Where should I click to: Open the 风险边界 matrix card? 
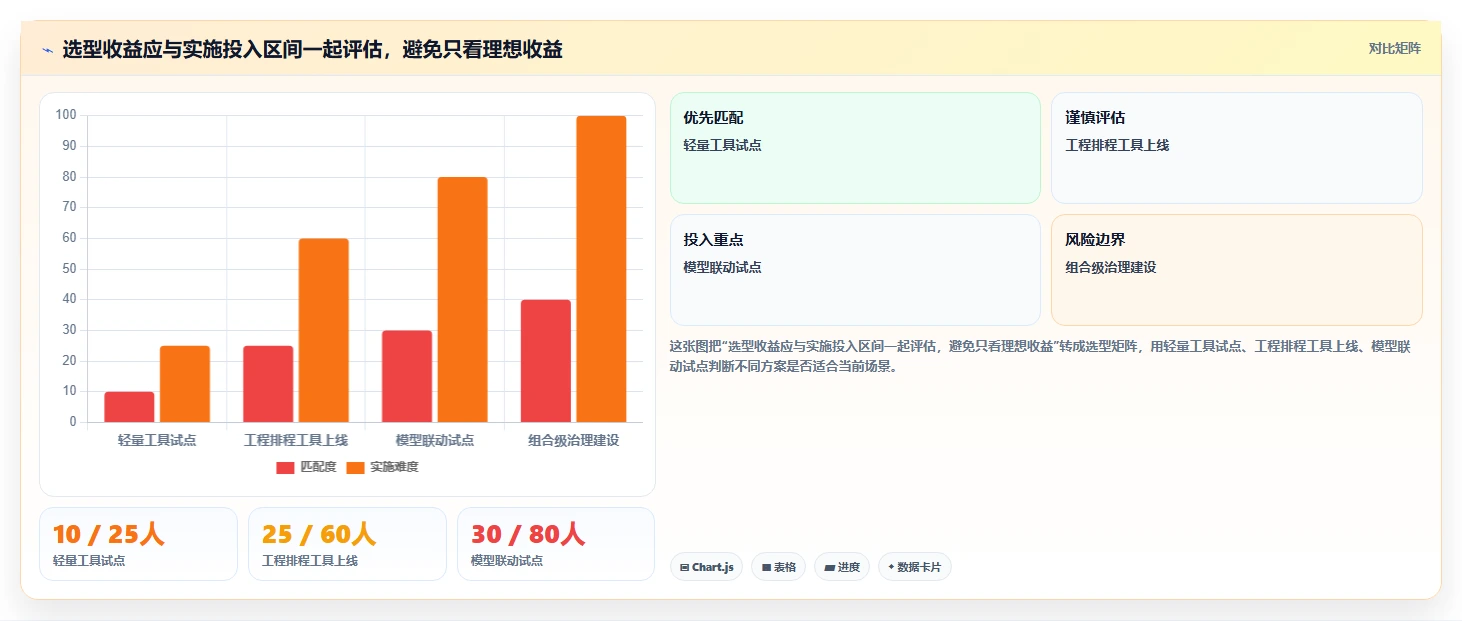[1237, 270]
